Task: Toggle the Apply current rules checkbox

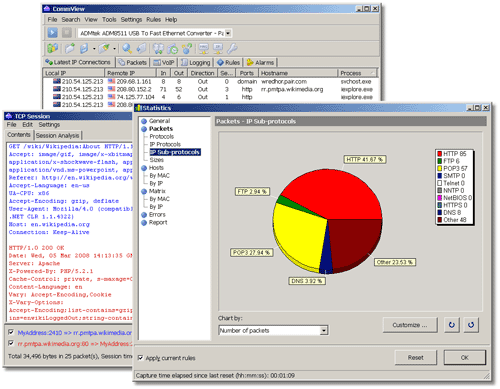Action: tap(141, 358)
